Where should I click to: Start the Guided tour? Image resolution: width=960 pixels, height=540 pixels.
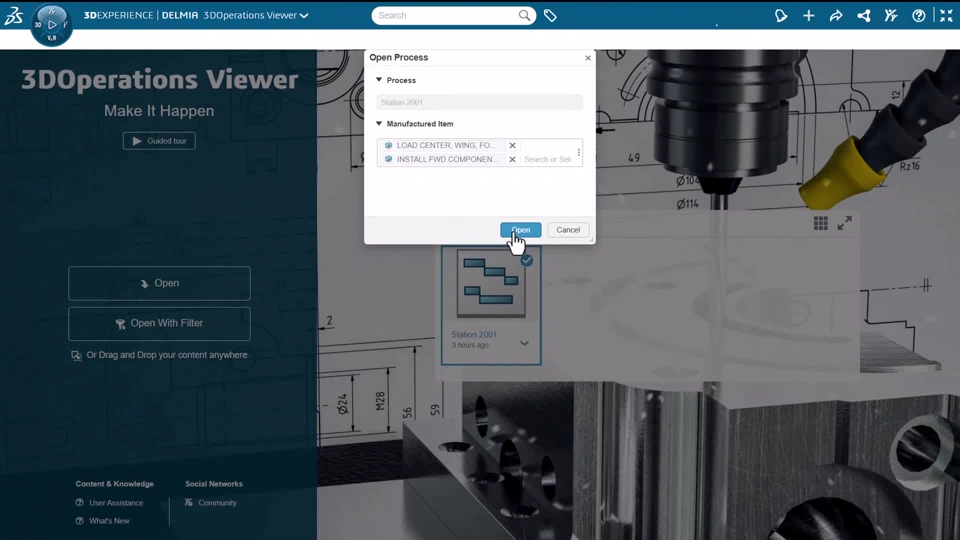pos(159,141)
